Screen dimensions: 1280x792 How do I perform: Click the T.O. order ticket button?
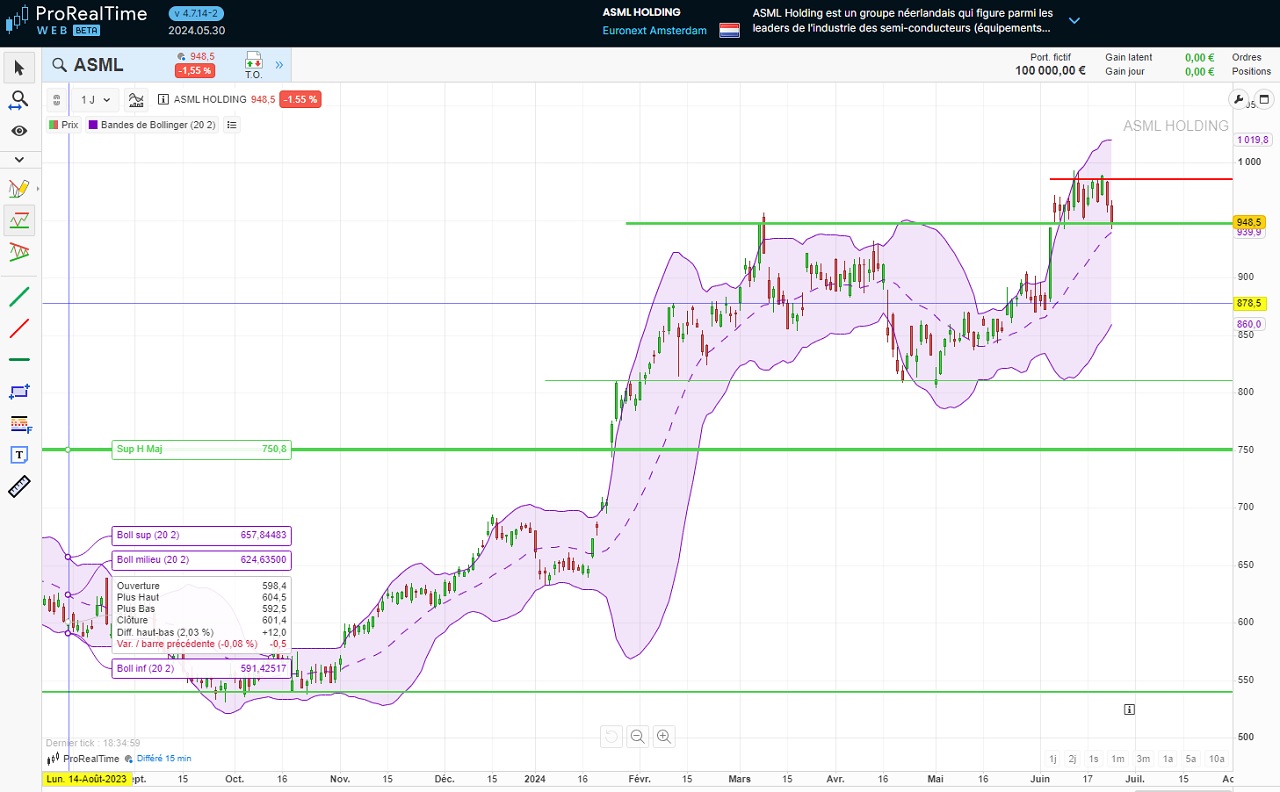[253, 66]
